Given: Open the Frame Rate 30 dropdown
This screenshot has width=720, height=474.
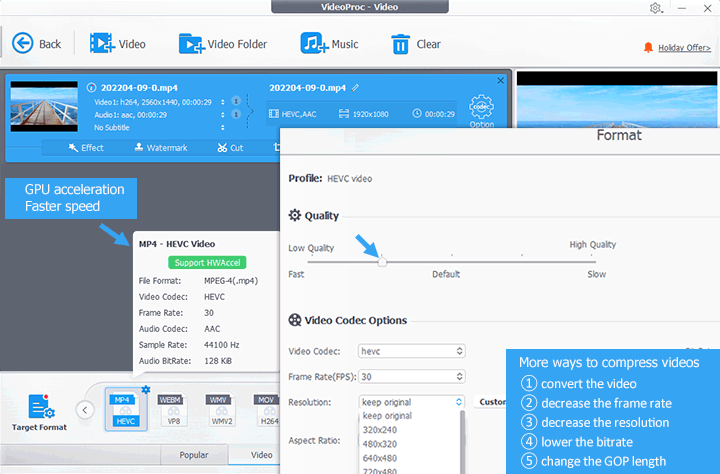Looking at the screenshot, I should (x=411, y=377).
